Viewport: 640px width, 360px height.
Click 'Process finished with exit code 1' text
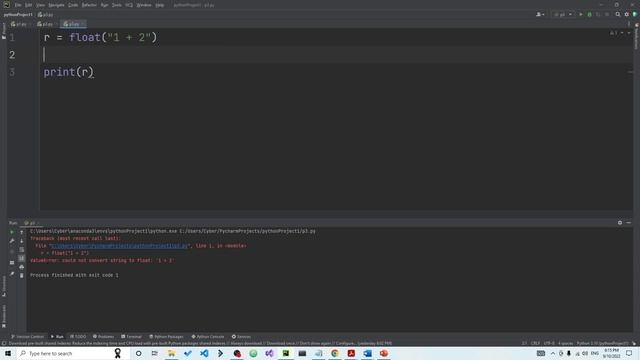tap(74, 275)
